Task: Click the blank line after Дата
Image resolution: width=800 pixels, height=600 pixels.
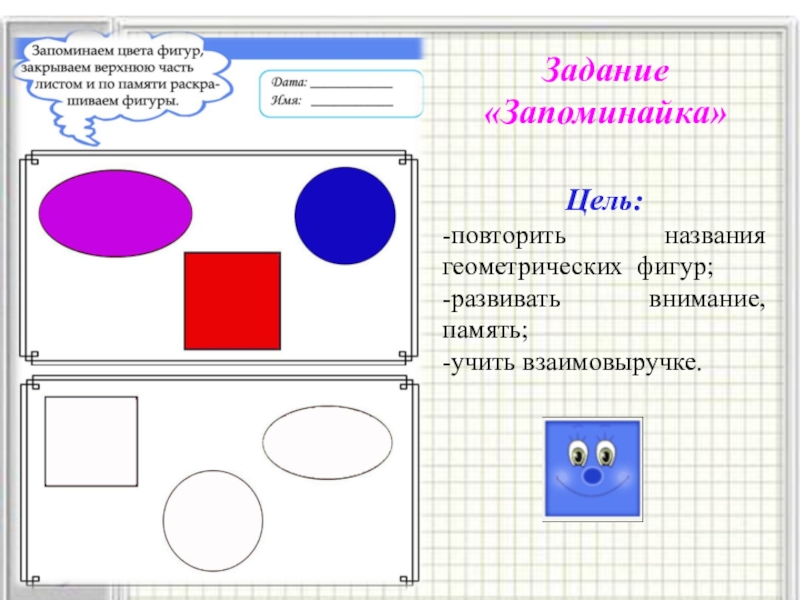Action: coord(351,86)
